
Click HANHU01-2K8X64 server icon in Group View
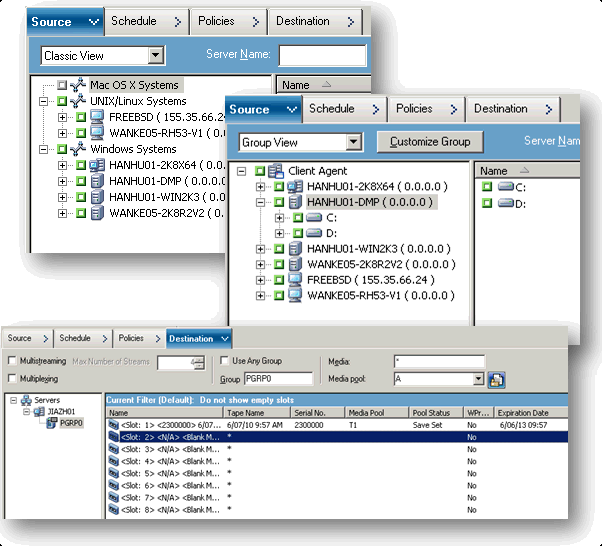pos(295,187)
